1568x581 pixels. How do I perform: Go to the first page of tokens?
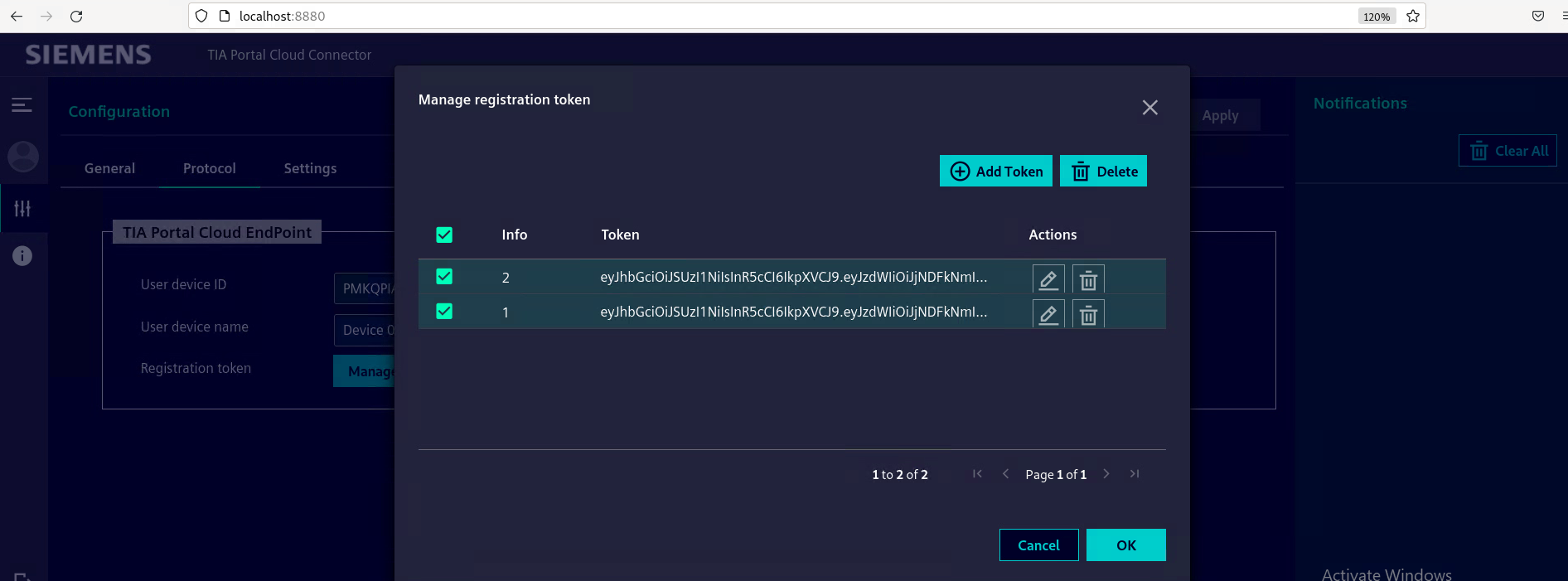(977, 474)
